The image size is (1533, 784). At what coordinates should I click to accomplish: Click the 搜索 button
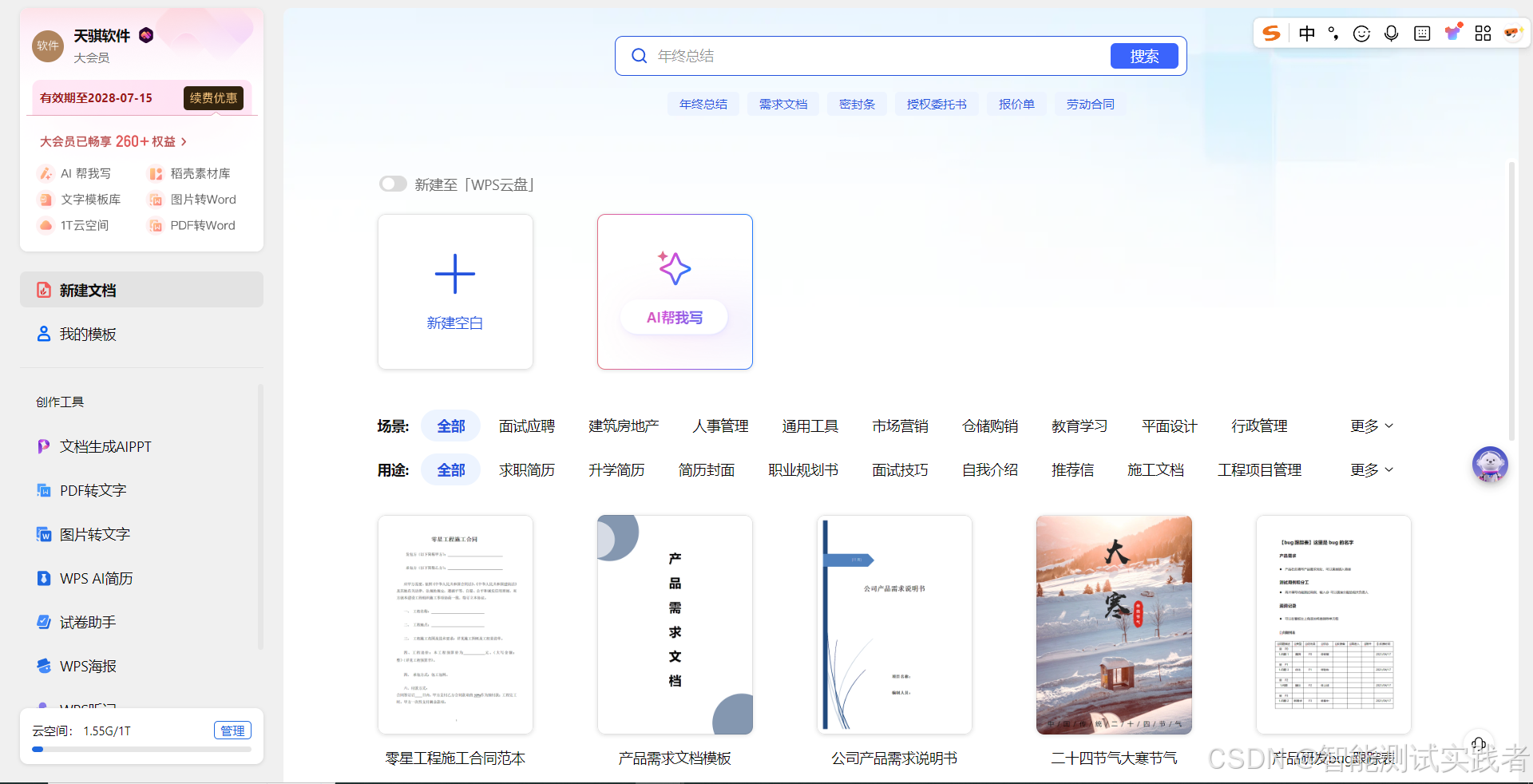tap(1144, 56)
